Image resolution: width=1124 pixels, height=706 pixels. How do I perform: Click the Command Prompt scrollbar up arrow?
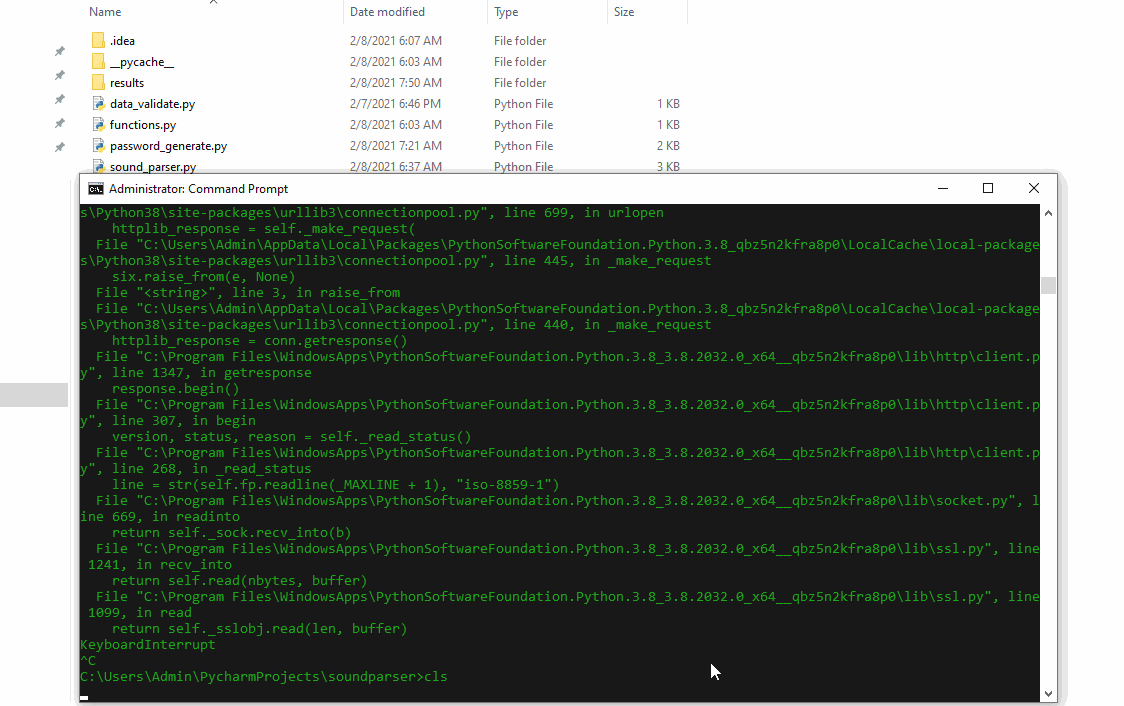[1048, 213]
